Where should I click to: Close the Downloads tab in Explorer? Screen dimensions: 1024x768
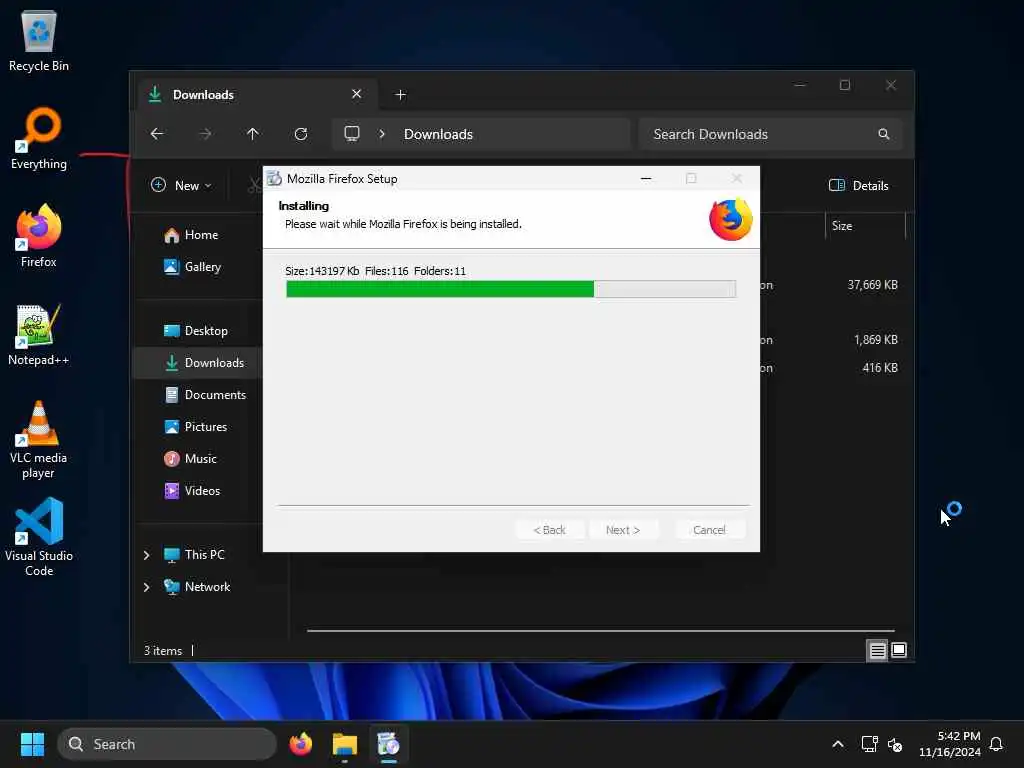(357, 94)
